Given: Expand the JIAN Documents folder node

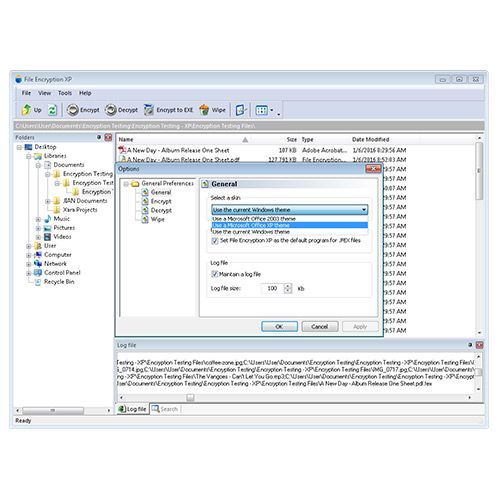Looking at the screenshot, I should [47, 201].
